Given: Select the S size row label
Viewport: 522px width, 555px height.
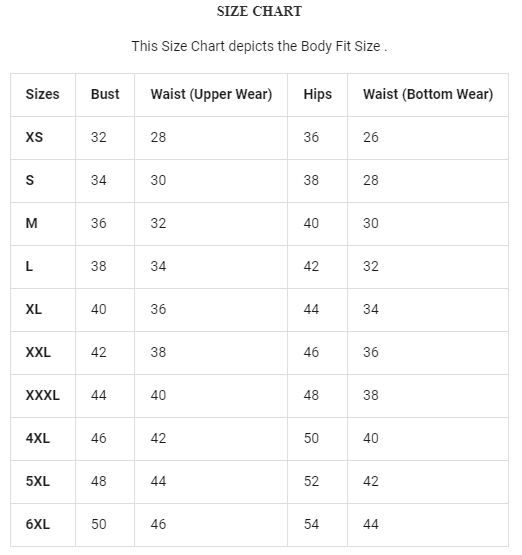Looking at the screenshot, I should coord(30,180).
